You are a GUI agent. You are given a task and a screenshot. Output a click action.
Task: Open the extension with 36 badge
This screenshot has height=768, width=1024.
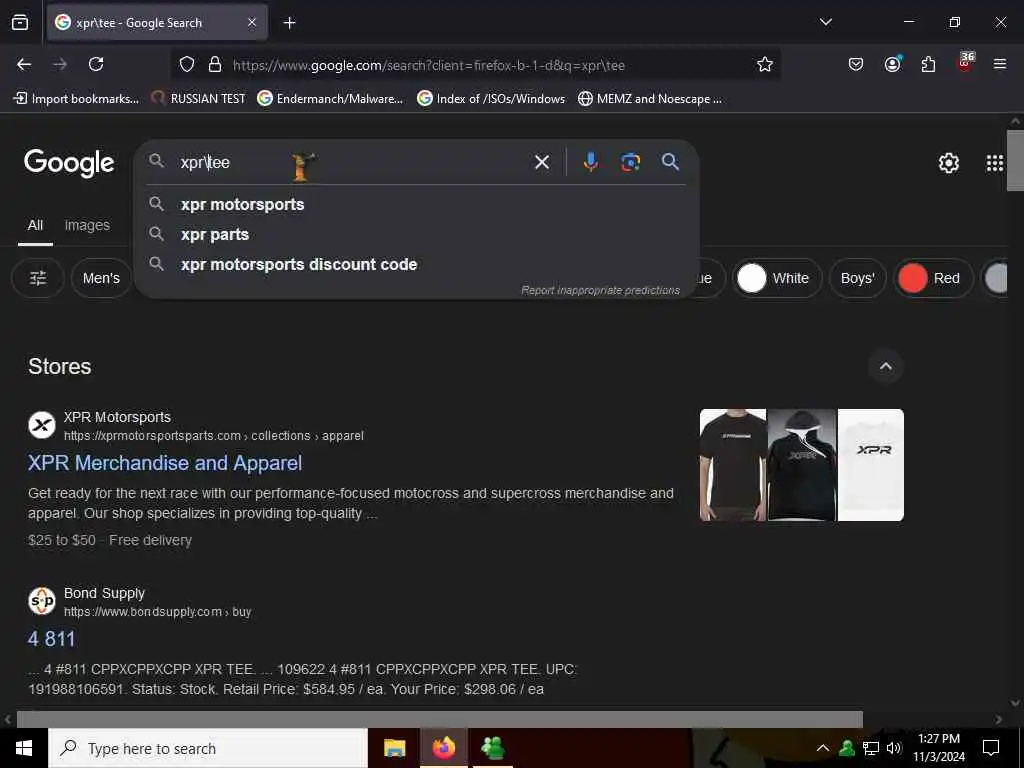coord(965,63)
